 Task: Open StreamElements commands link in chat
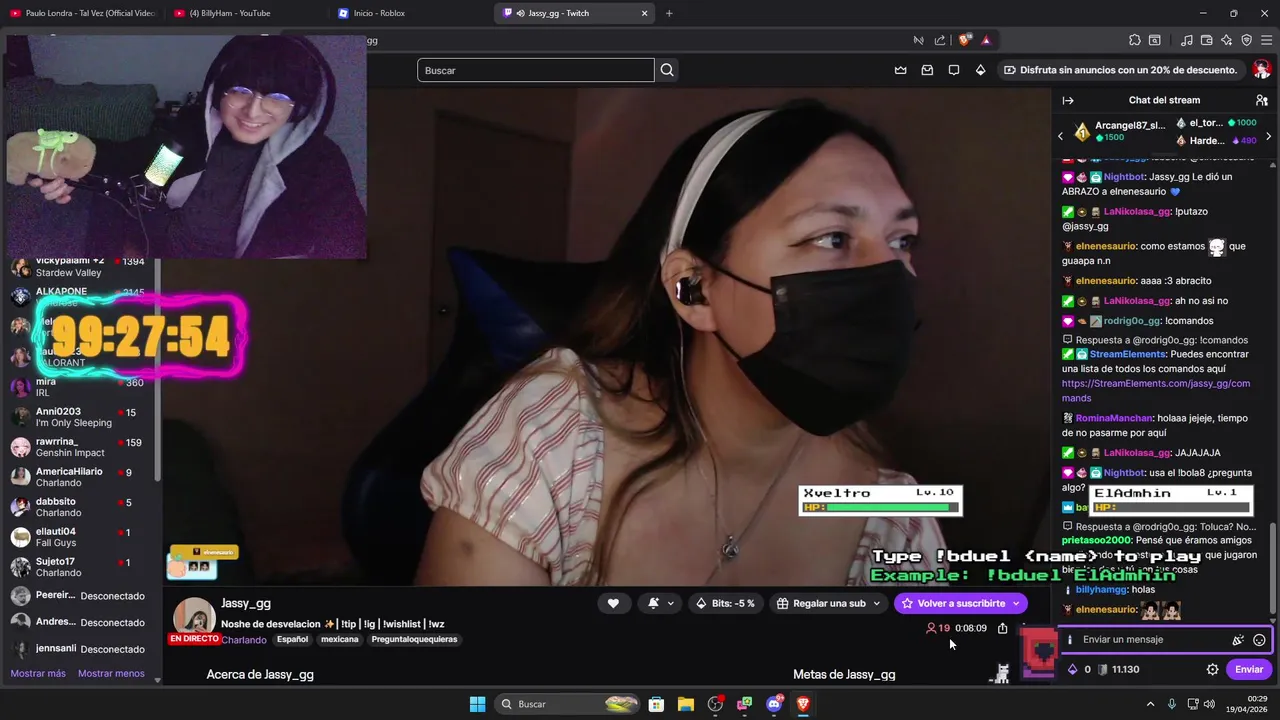point(1156,391)
